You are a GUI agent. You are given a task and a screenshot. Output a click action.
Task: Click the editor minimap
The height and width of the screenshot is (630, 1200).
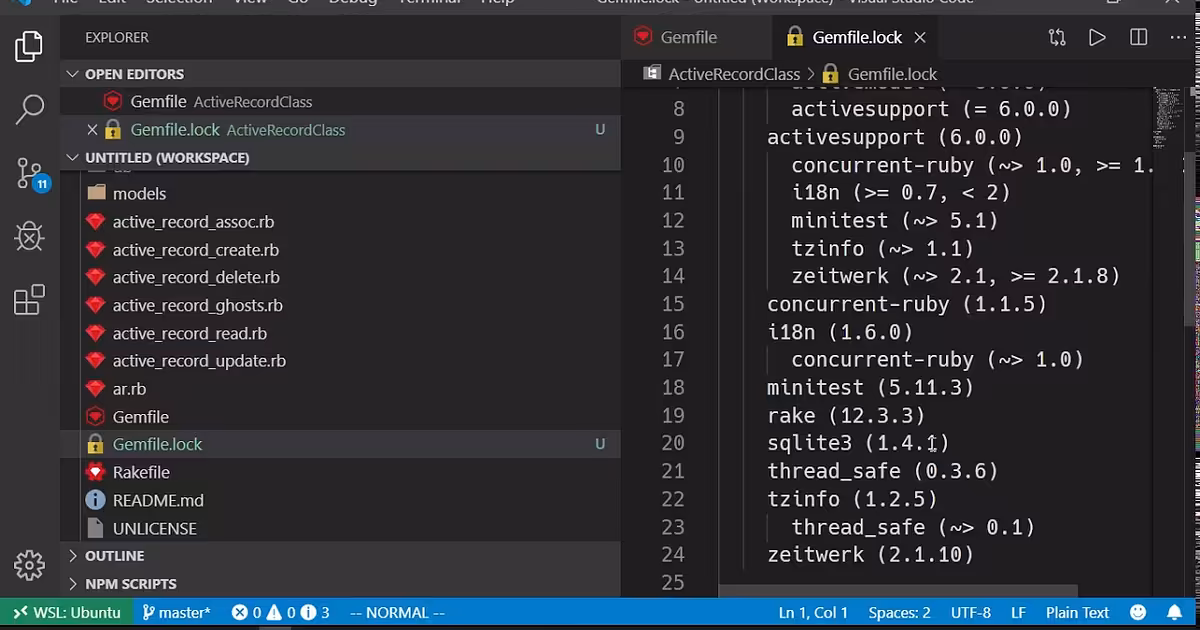[1167, 120]
